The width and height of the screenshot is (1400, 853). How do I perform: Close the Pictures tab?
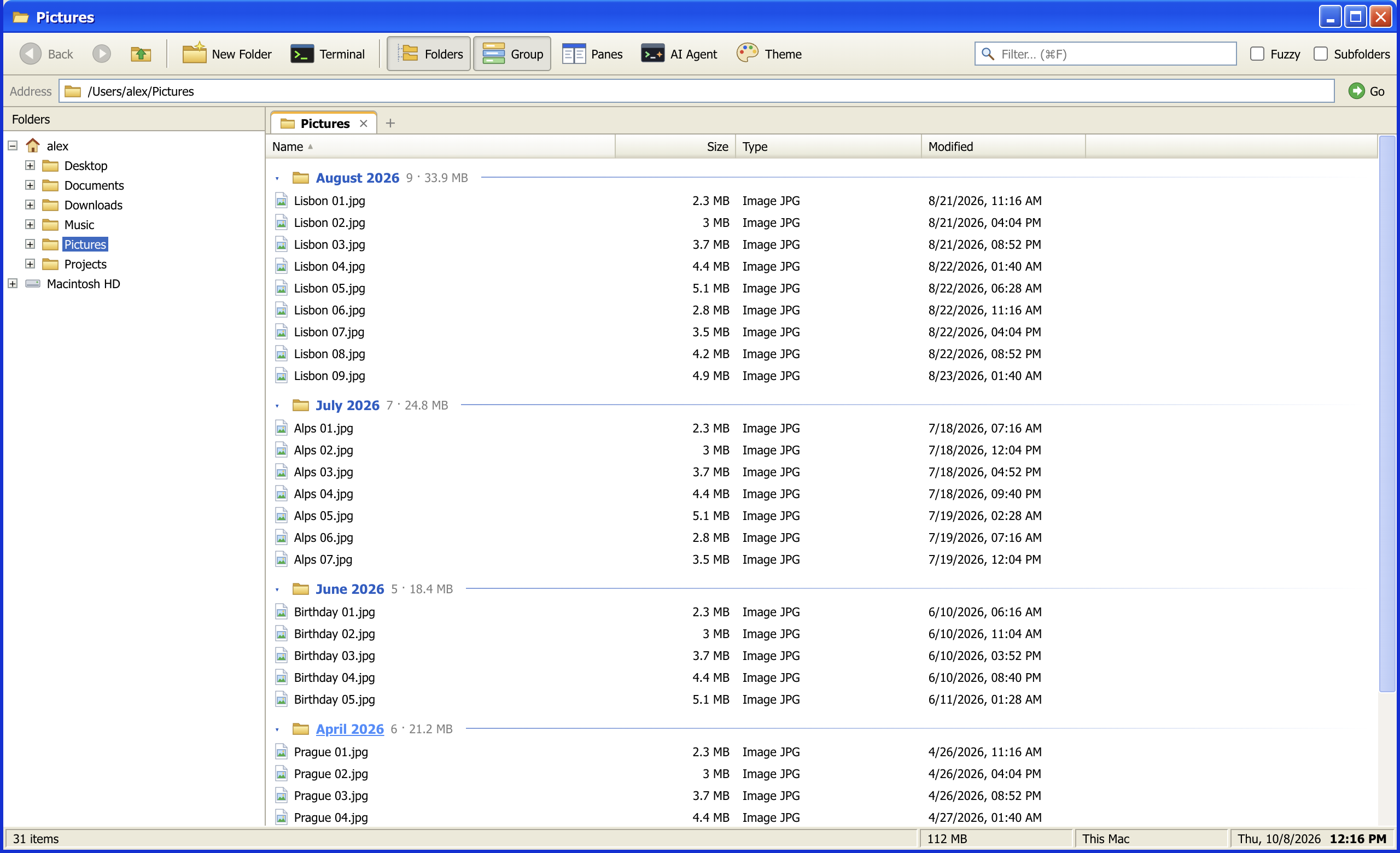(364, 123)
